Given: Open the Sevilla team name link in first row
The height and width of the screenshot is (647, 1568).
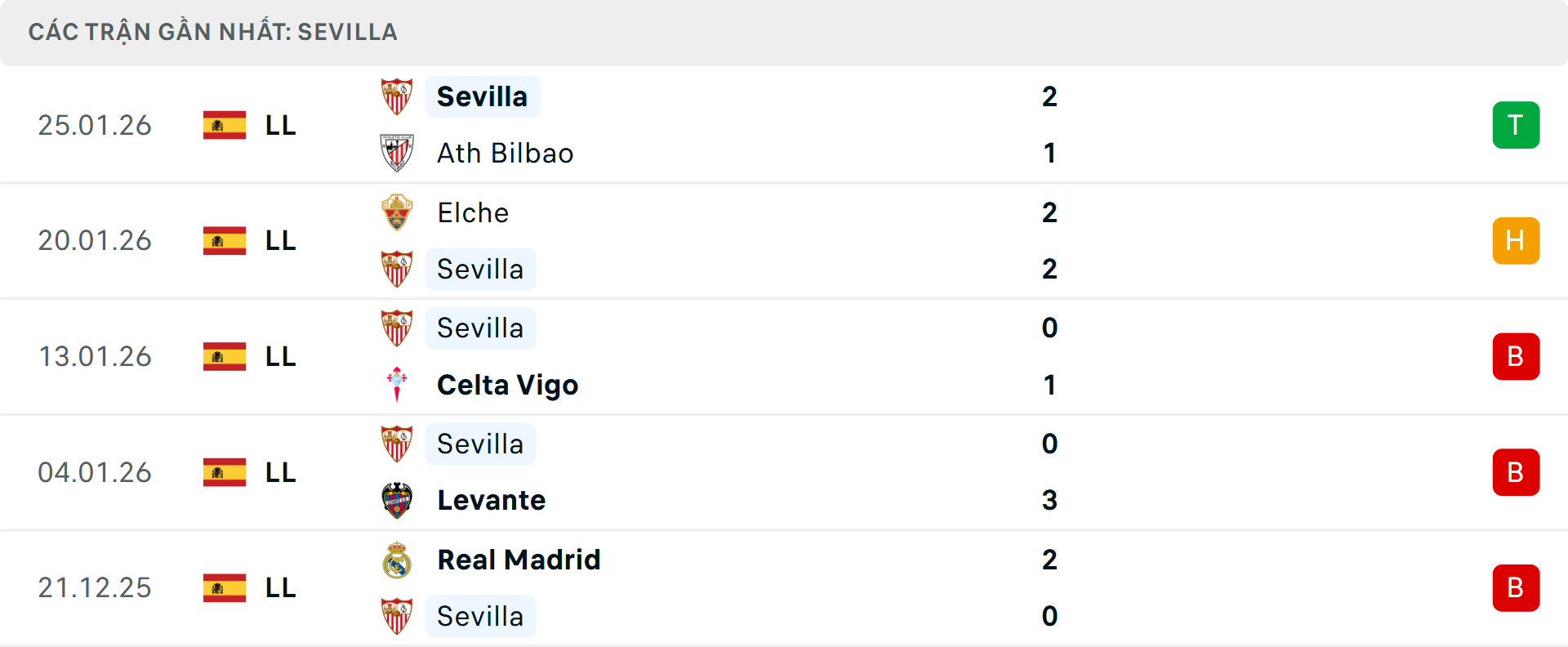Looking at the screenshot, I should point(482,96).
